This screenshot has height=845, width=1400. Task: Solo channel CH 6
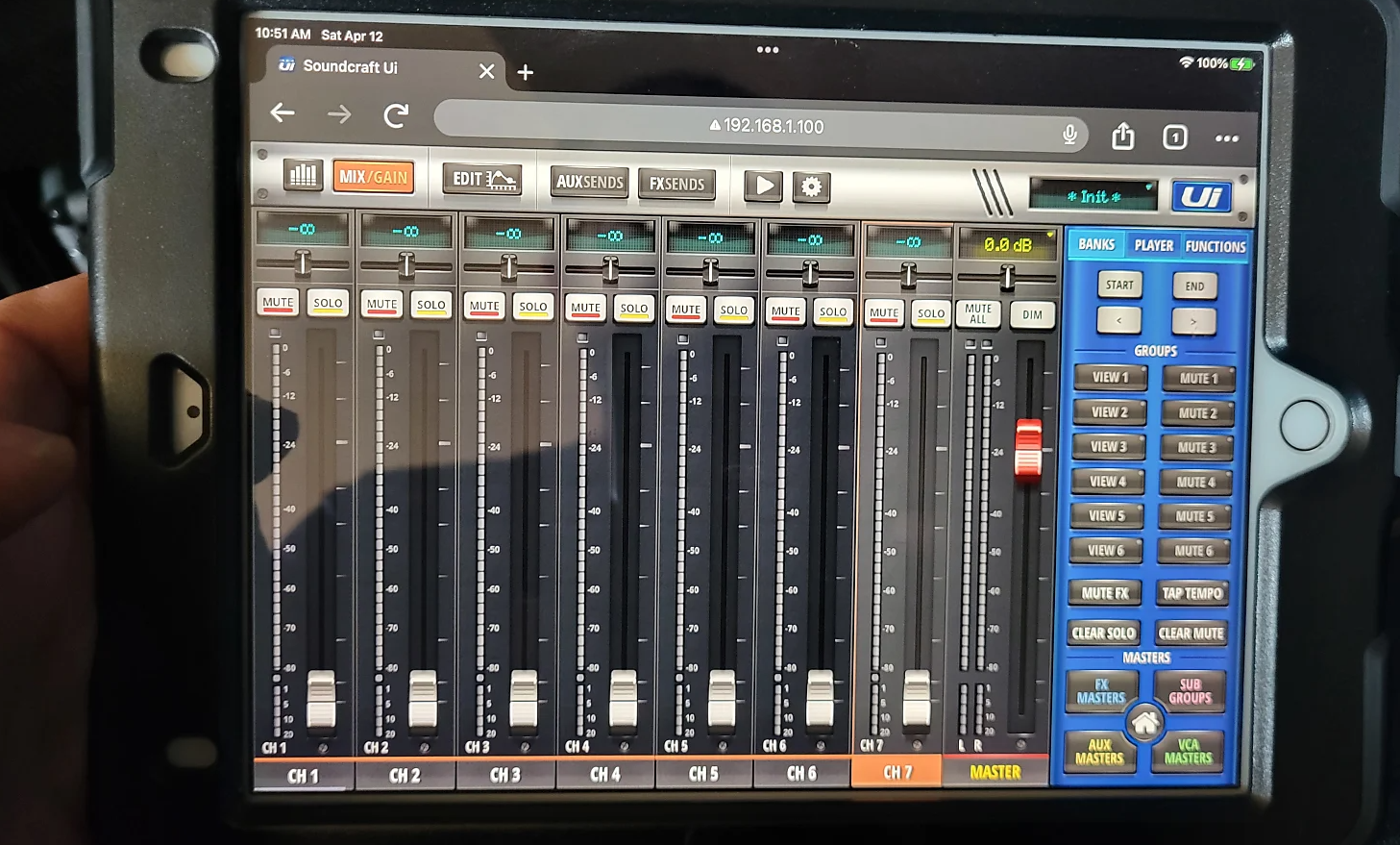pyautogui.click(x=833, y=311)
